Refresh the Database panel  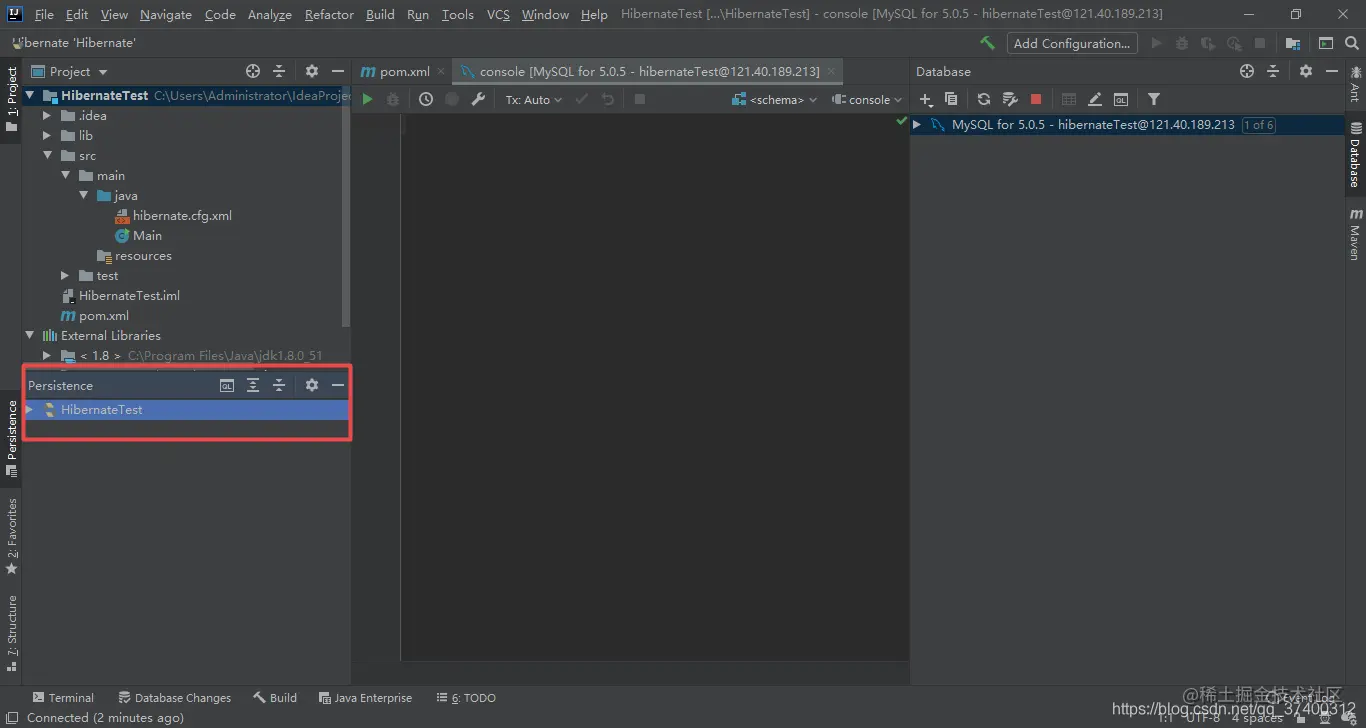point(984,99)
